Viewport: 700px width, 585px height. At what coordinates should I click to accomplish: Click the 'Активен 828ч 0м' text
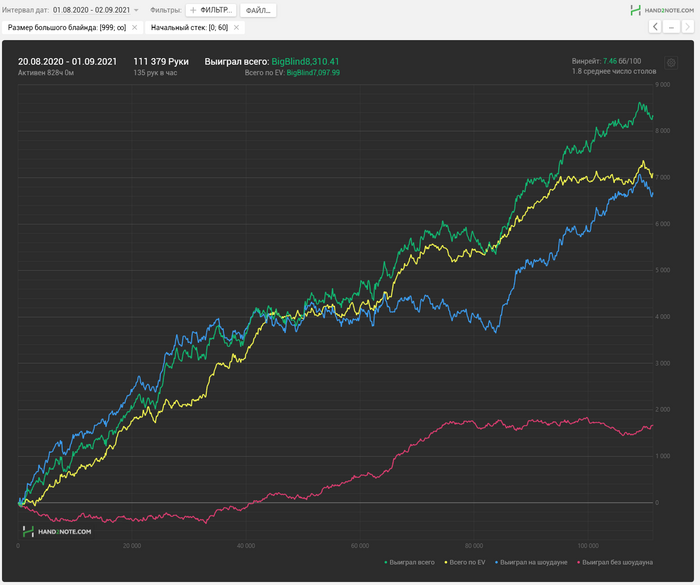click(46, 72)
